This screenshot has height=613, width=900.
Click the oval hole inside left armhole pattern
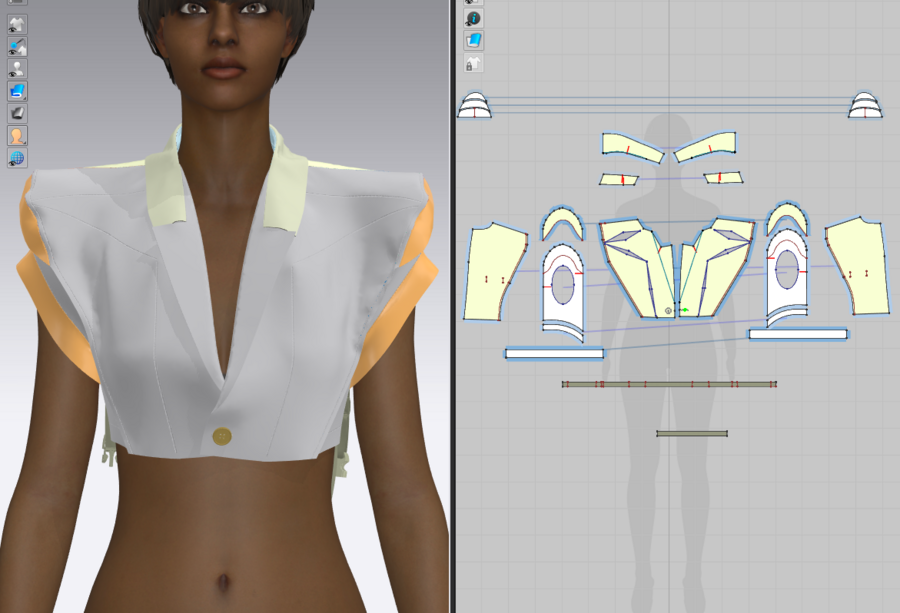click(x=563, y=285)
